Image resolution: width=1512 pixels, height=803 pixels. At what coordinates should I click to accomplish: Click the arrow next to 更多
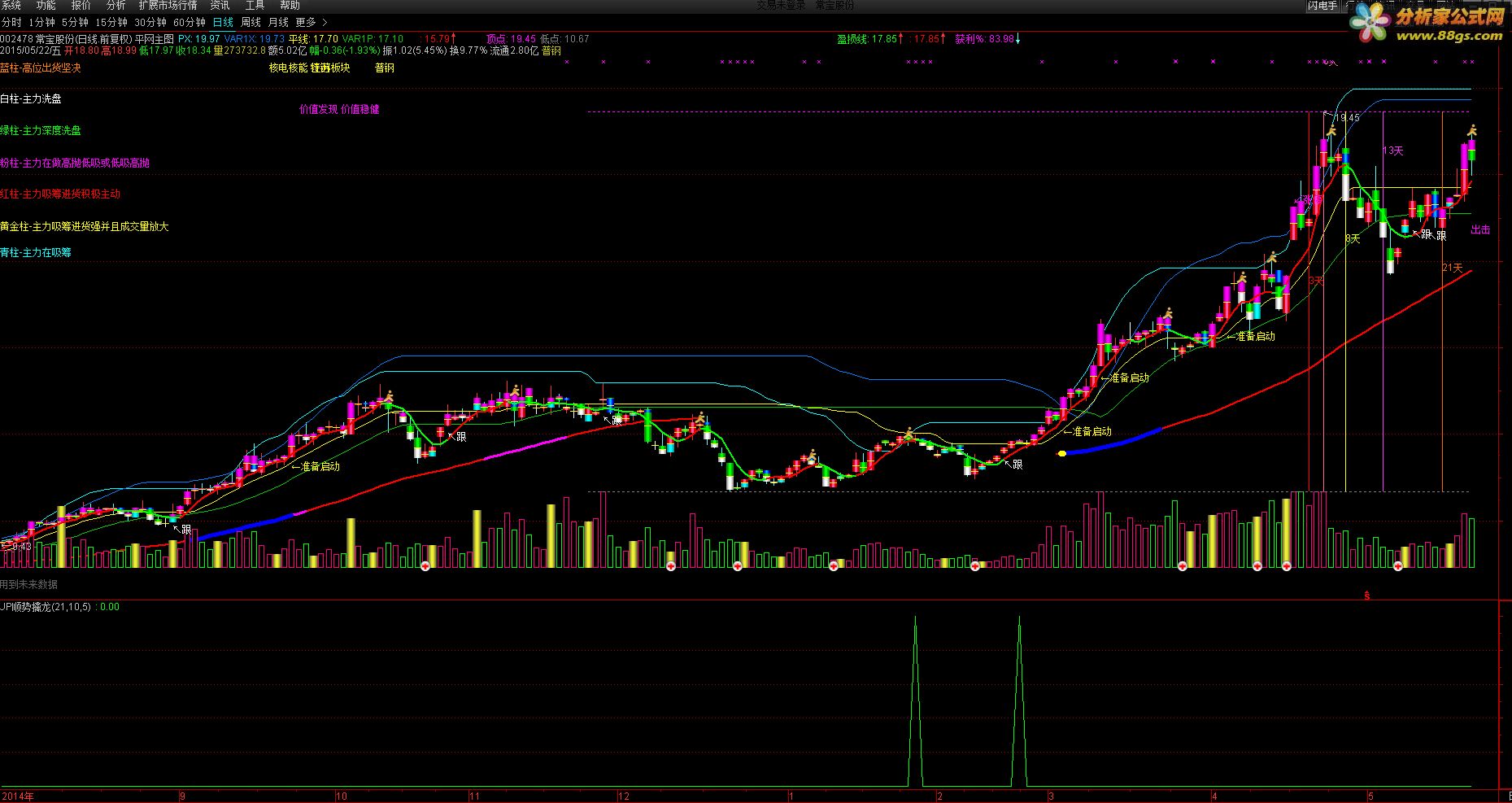pos(325,23)
